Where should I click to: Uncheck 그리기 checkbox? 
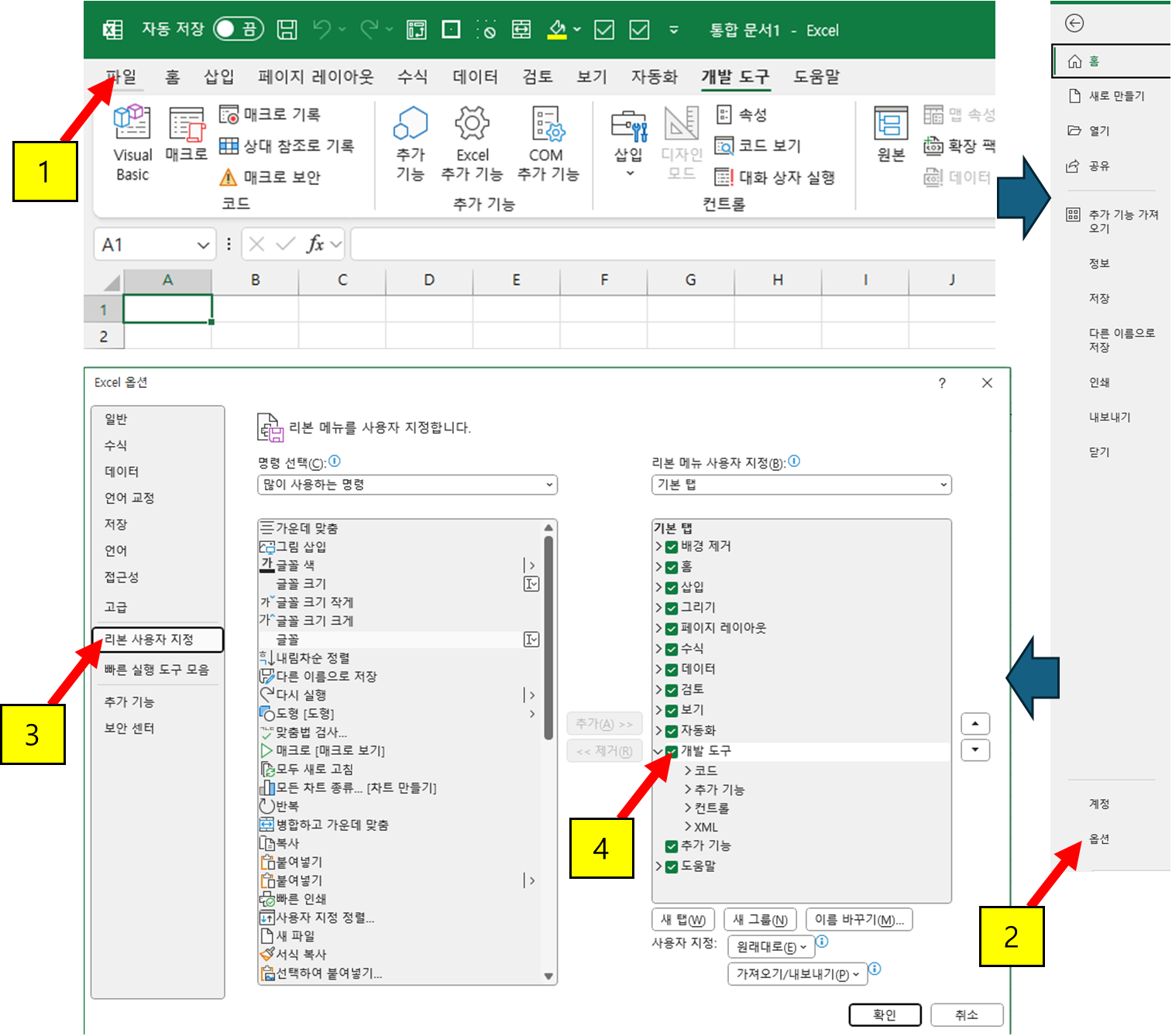point(672,608)
